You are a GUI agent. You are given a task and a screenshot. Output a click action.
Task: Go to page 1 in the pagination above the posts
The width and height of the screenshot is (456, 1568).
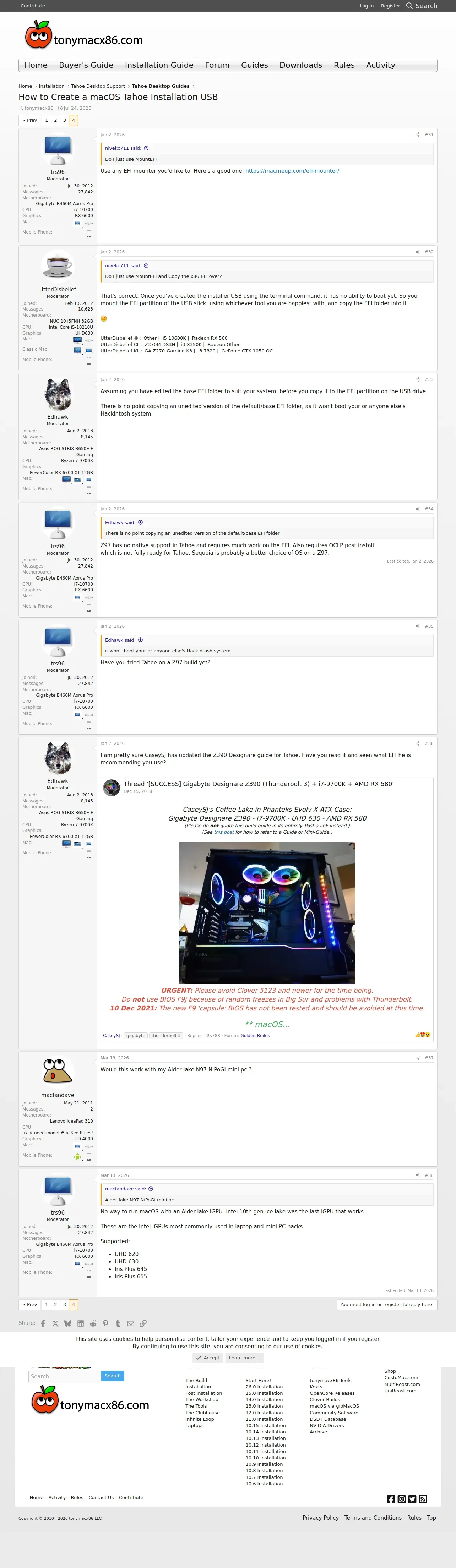tap(46, 121)
